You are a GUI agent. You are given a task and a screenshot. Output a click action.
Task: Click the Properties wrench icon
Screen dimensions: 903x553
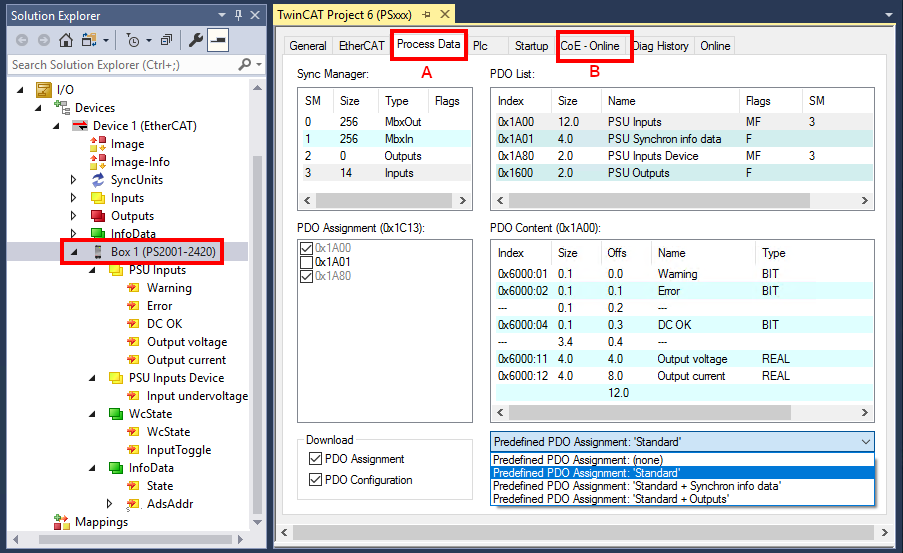pos(196,40)
